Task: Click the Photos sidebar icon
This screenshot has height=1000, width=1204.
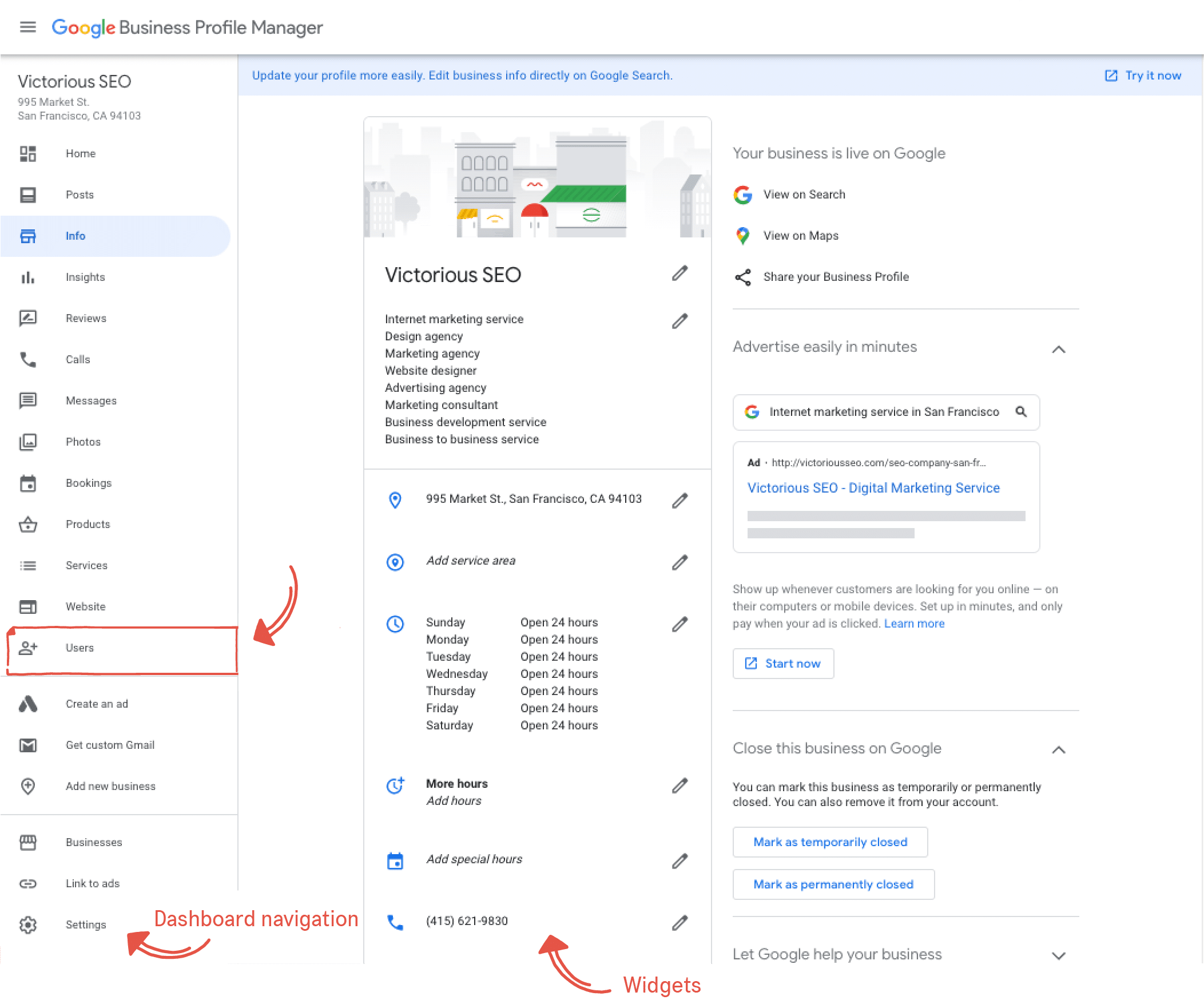Action: (27, 442)
